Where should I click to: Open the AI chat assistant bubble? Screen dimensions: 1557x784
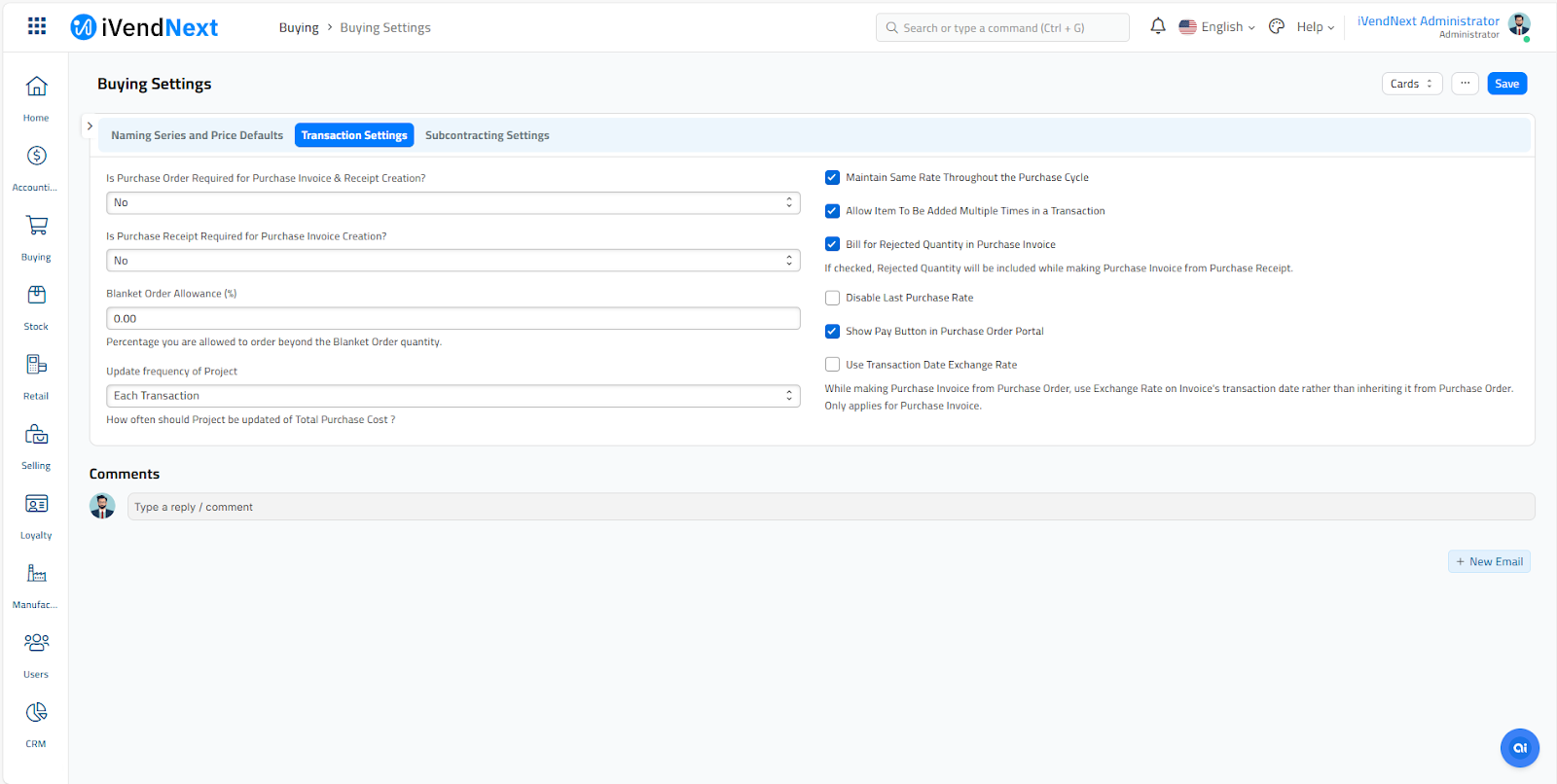pyautogui.click(x=1519, y=748)
